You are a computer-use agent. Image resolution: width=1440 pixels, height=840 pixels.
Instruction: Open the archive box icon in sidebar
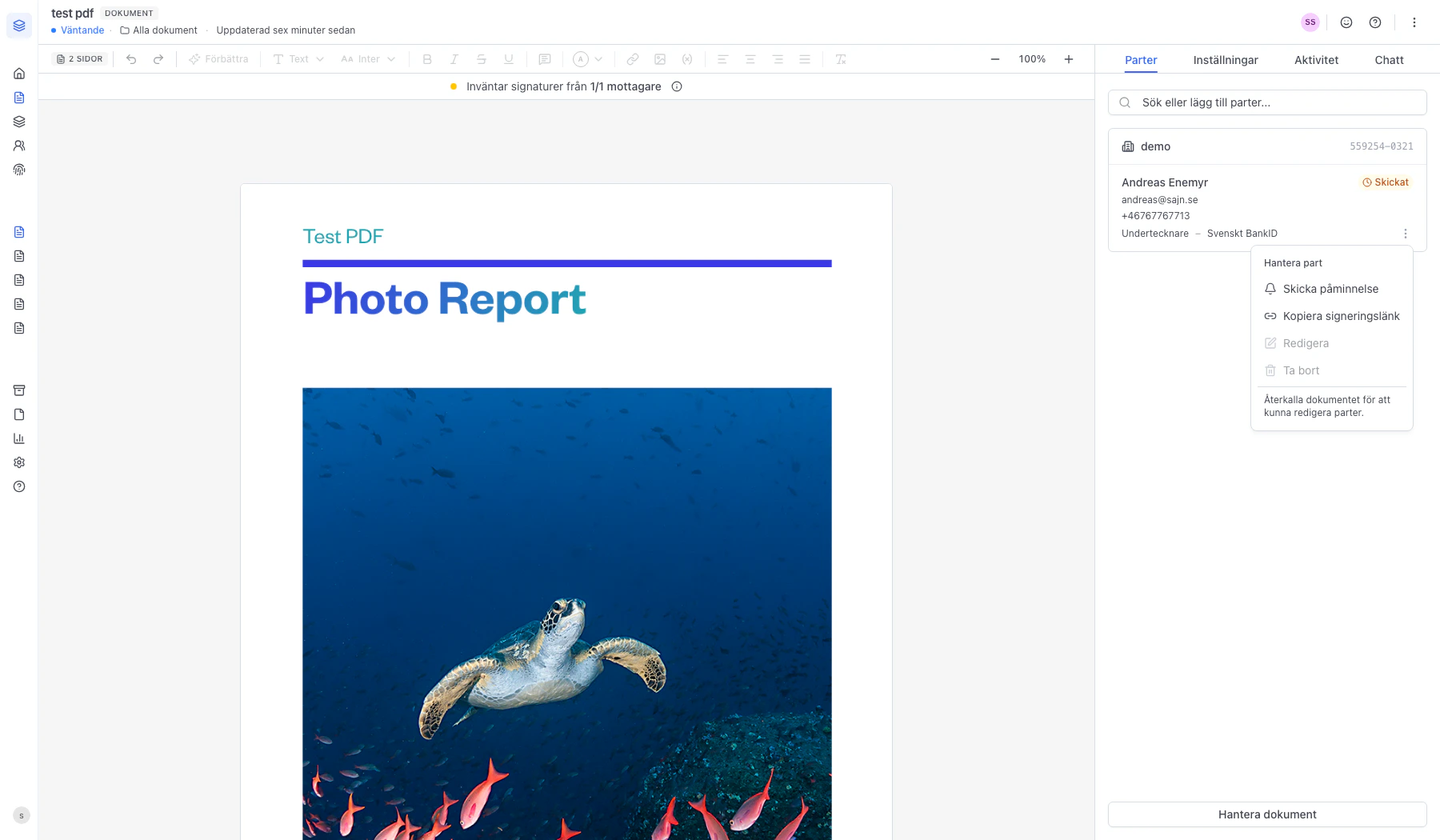point(19,390)
